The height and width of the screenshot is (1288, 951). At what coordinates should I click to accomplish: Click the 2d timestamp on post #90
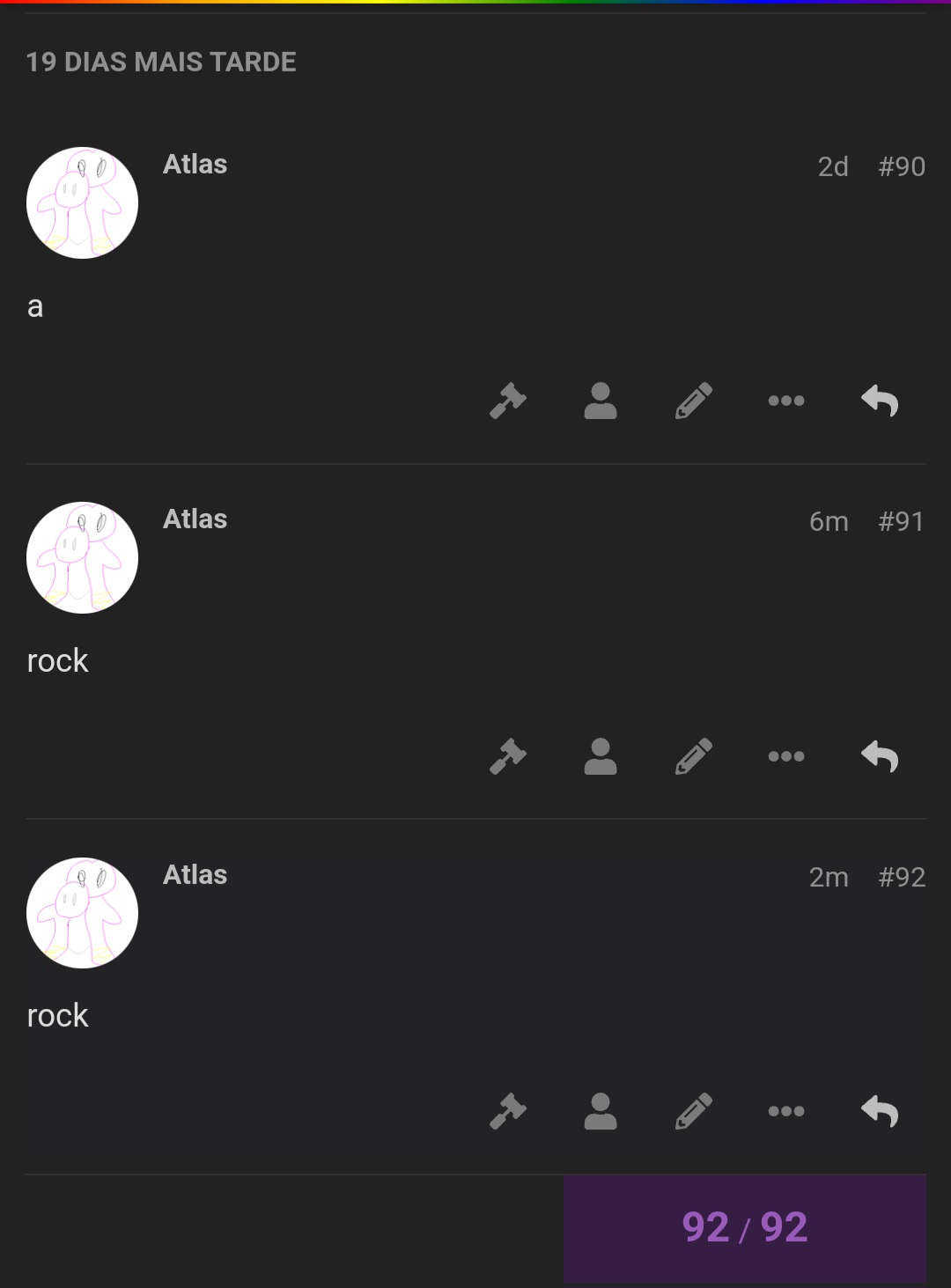point(833,167)
